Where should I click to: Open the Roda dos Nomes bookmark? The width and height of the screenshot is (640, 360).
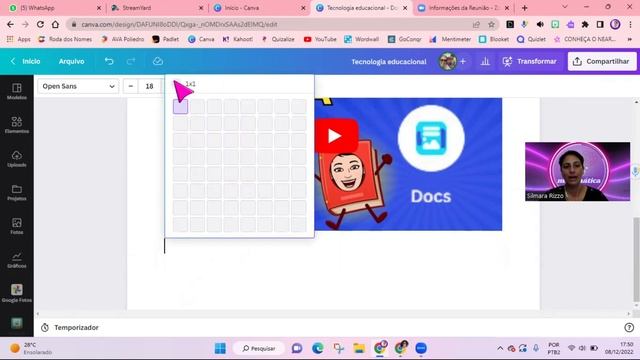[65, 39]
